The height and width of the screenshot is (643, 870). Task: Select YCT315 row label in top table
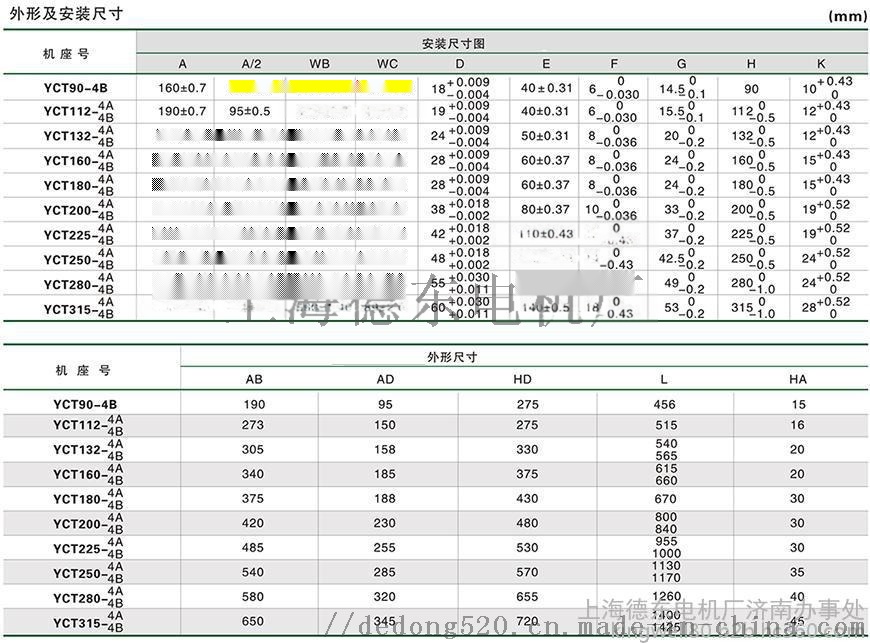coord(79,308)
